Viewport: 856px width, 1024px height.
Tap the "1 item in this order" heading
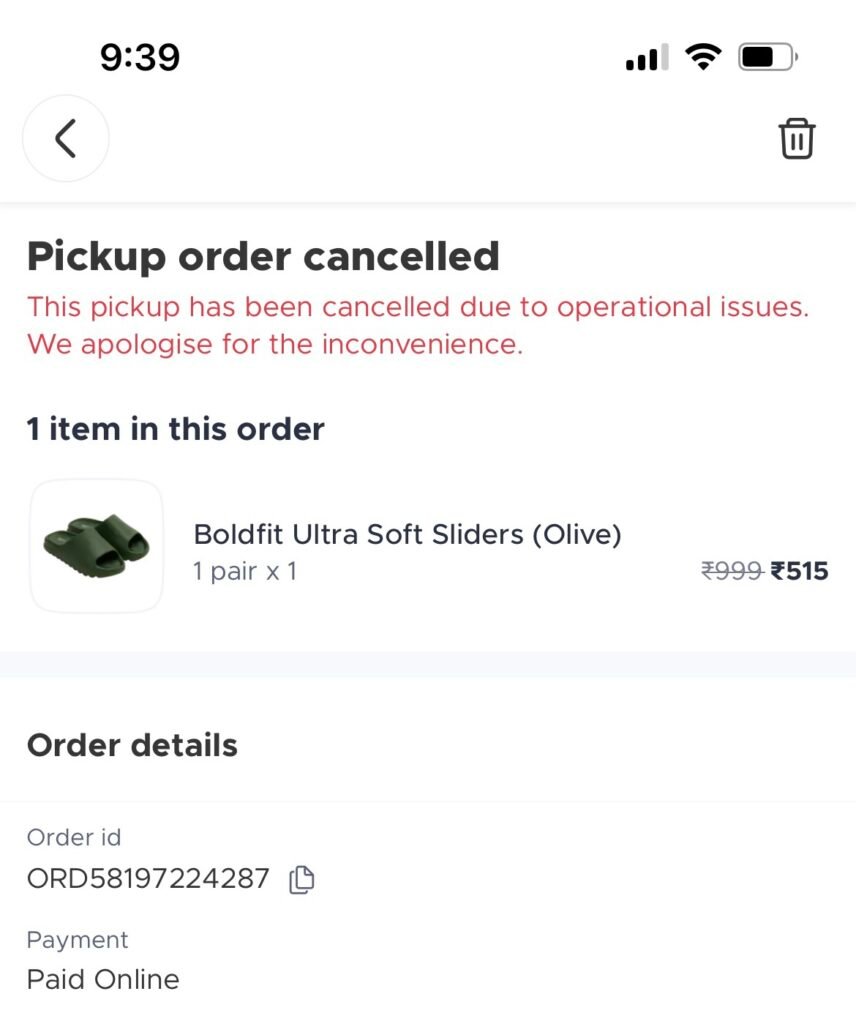(175, 429)
